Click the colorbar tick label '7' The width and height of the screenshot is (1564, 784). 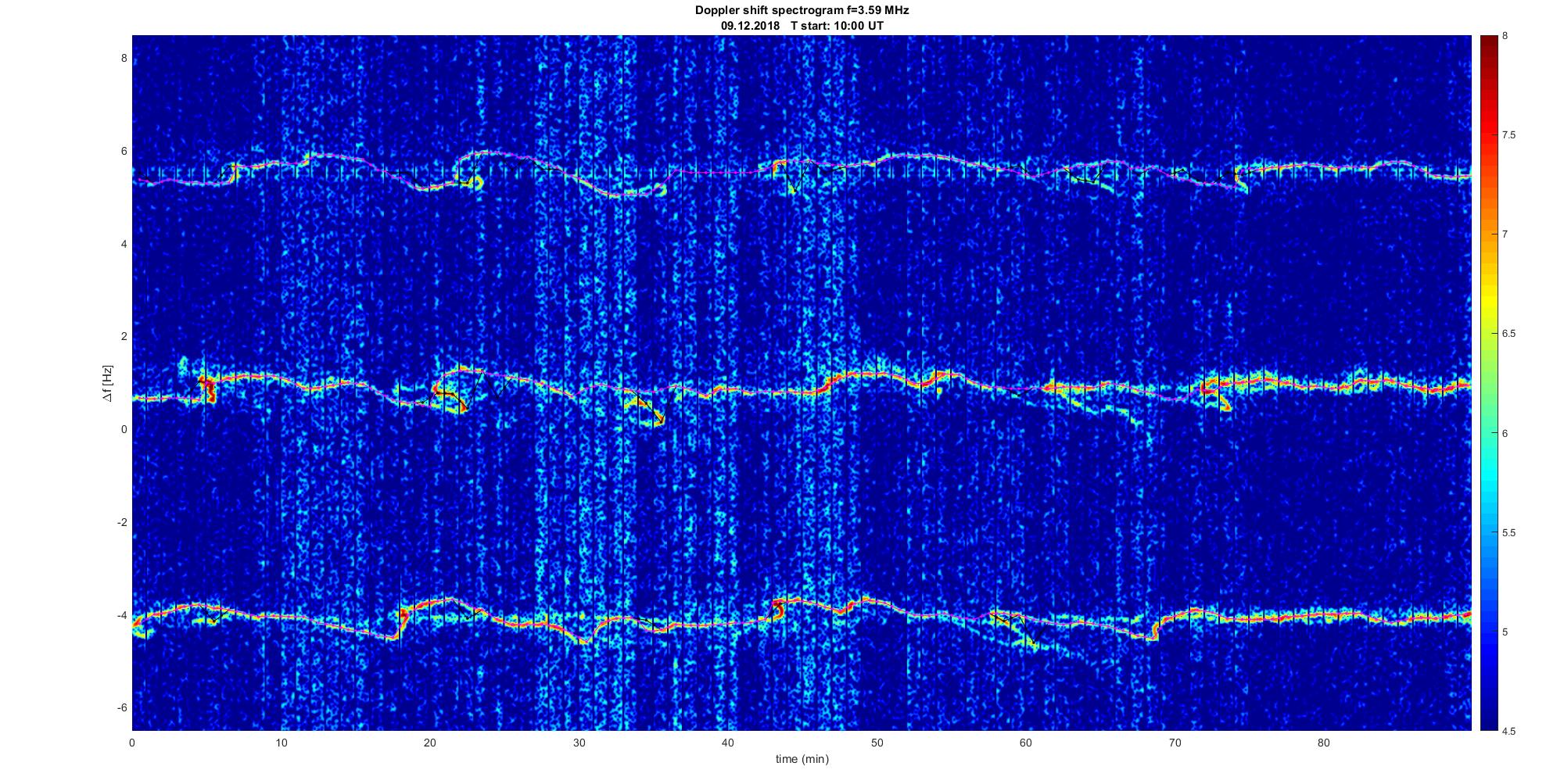1505,234
